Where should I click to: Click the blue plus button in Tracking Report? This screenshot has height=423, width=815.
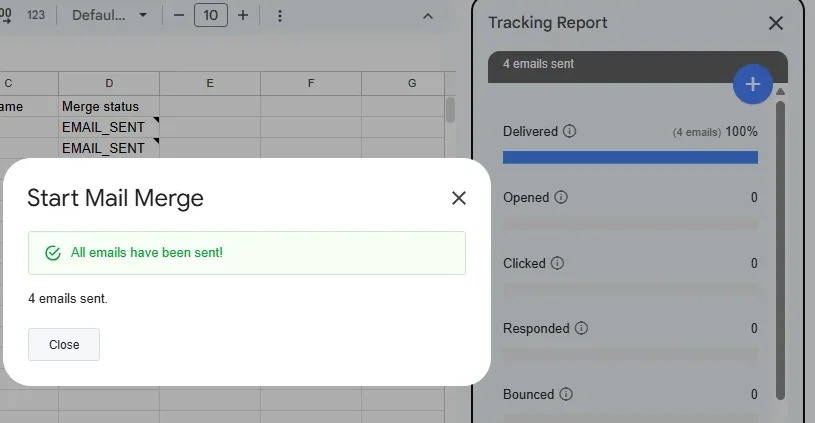coord(753,84)
